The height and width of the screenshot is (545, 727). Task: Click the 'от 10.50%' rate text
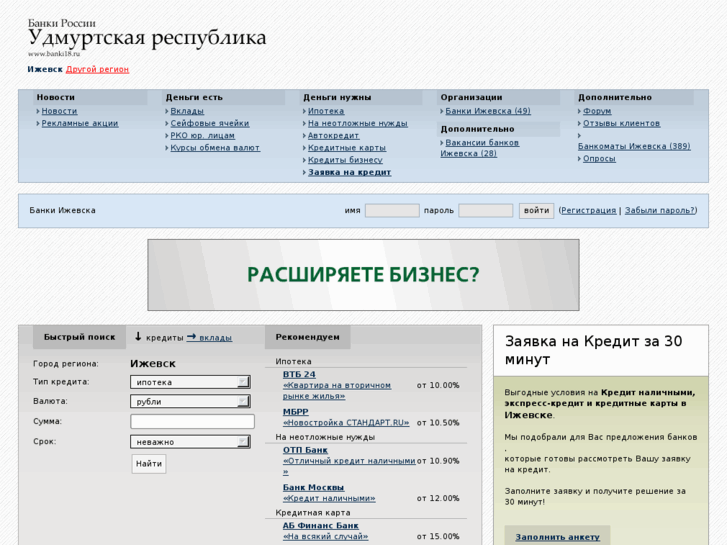point(438,423)
